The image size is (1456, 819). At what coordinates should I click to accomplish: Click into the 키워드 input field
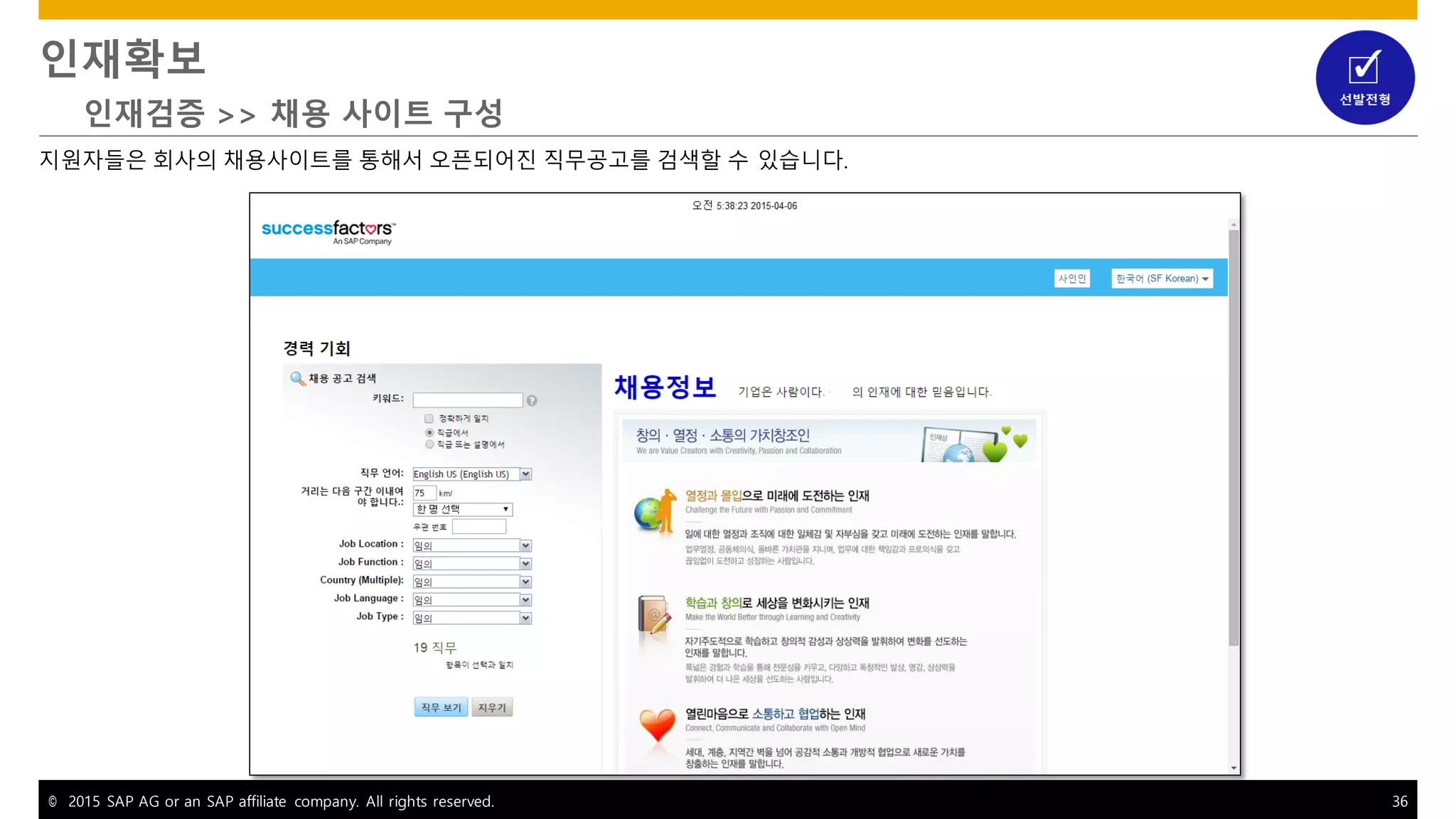[468, 400]
